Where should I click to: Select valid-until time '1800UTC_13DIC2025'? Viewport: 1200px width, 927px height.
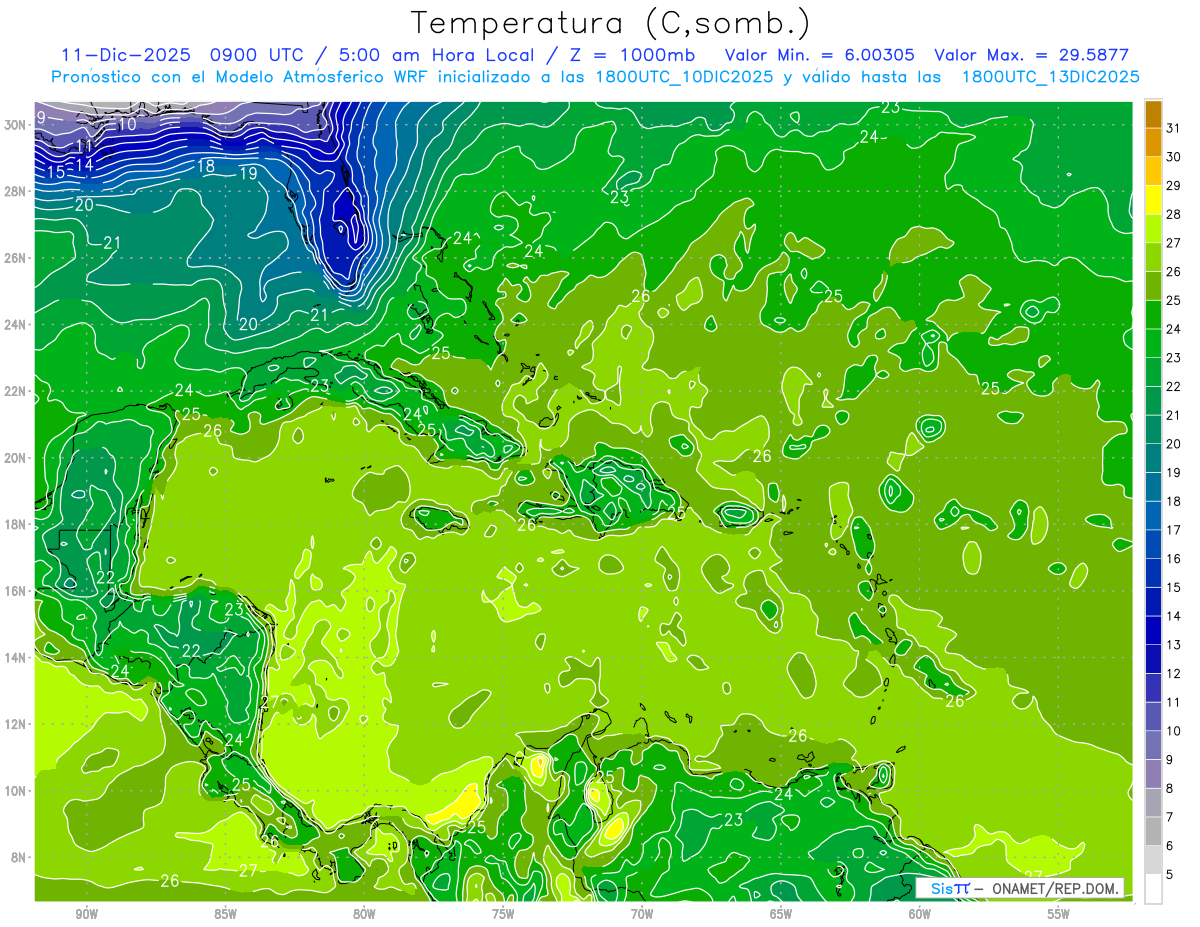coord(1050,77)
